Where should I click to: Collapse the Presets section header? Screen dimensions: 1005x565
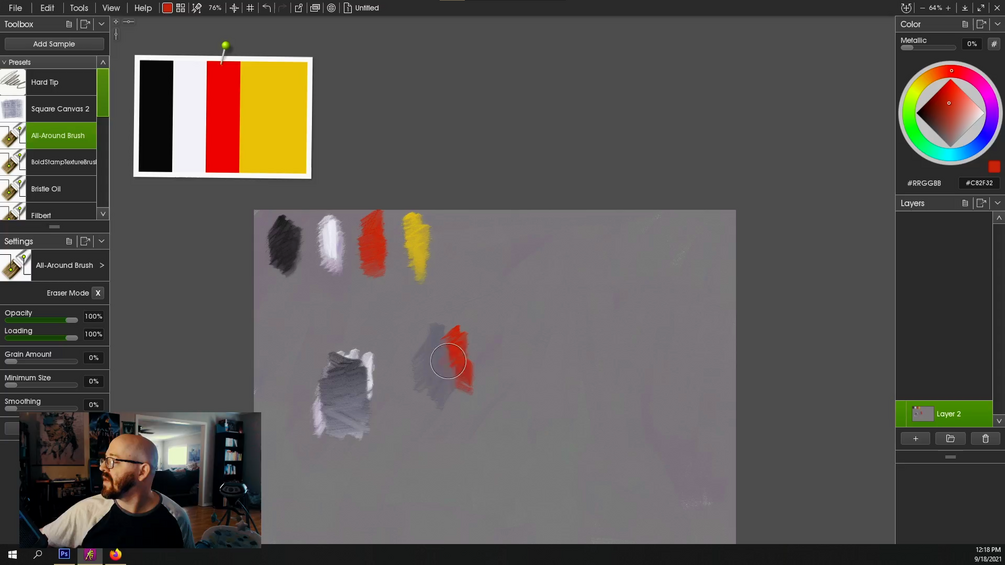pos(48,62)
